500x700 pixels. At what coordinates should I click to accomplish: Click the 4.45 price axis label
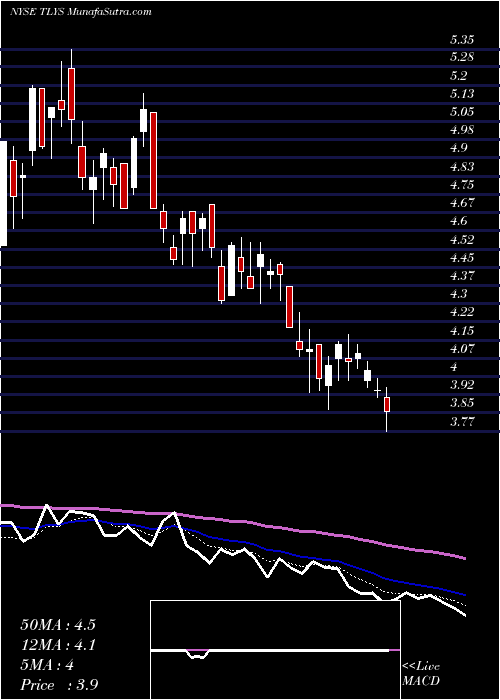pos(462,258)
